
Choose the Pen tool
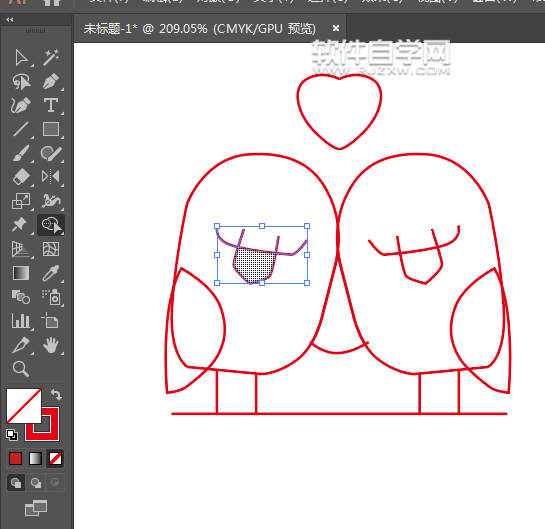51,82
